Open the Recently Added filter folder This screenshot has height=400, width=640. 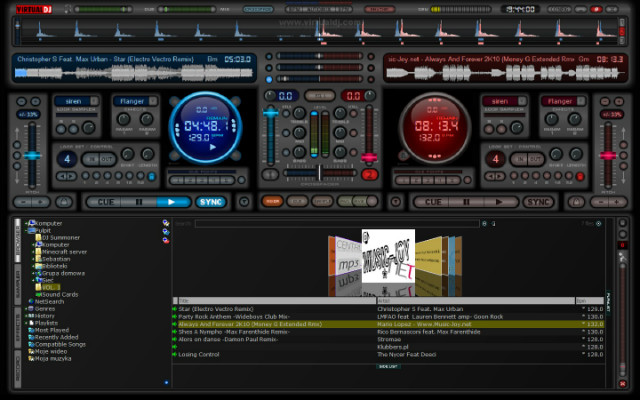(x=53, y=337)
